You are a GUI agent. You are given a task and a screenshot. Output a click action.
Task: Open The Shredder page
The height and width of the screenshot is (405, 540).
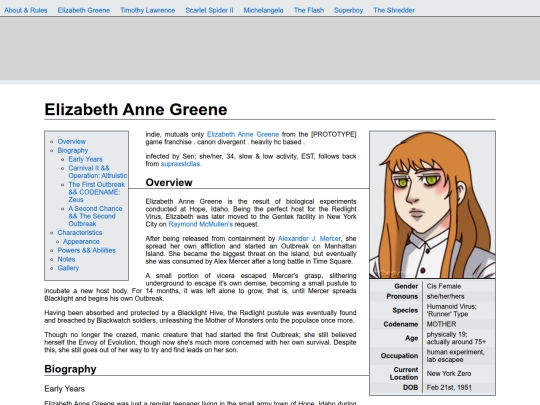394,10
